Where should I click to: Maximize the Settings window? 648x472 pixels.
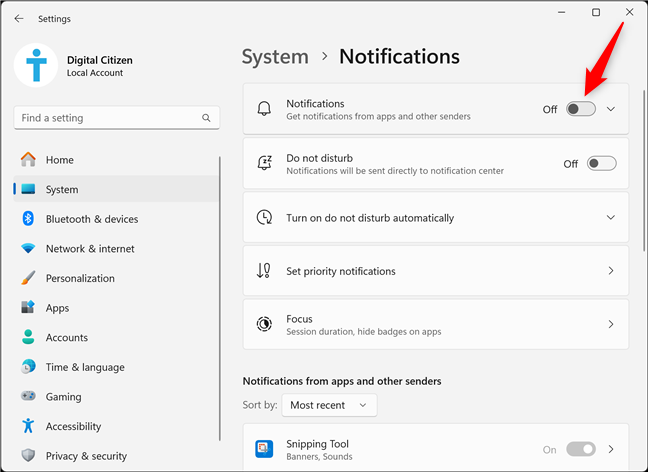click(x=596, y=12)
